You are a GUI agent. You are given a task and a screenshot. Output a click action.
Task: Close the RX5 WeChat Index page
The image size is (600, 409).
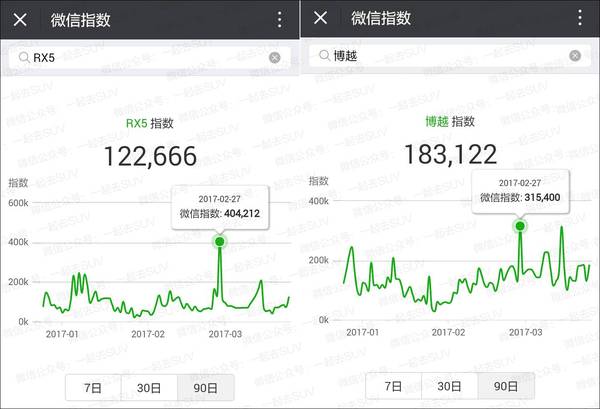click(x=20, y=19)
